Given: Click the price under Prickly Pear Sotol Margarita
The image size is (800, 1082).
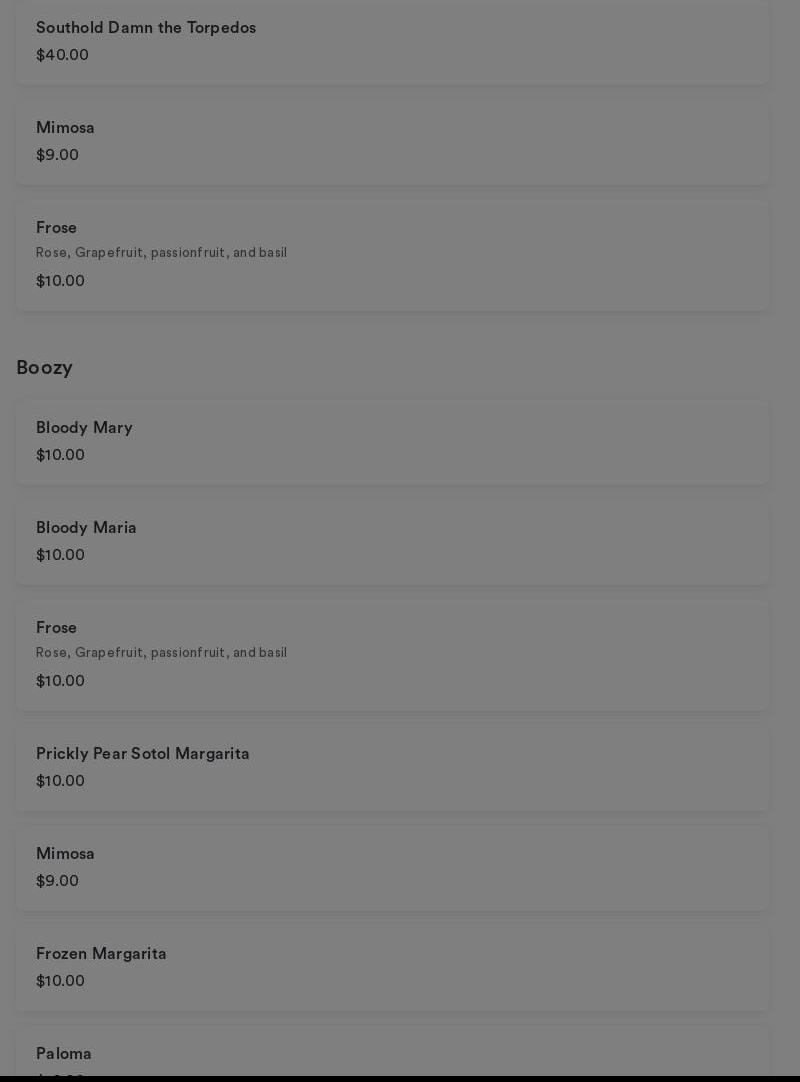Looking at the screenshot, I should [x=60, y=781].
